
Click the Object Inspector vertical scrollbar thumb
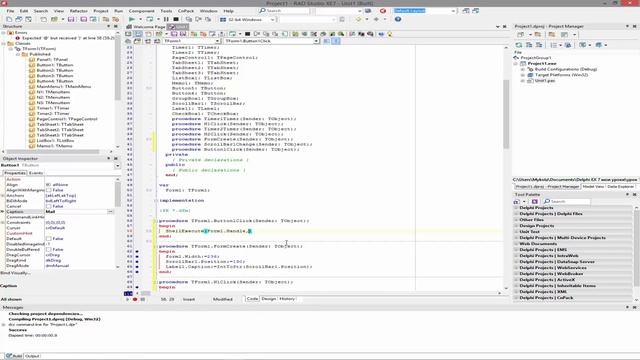click(x=118, y=194)
